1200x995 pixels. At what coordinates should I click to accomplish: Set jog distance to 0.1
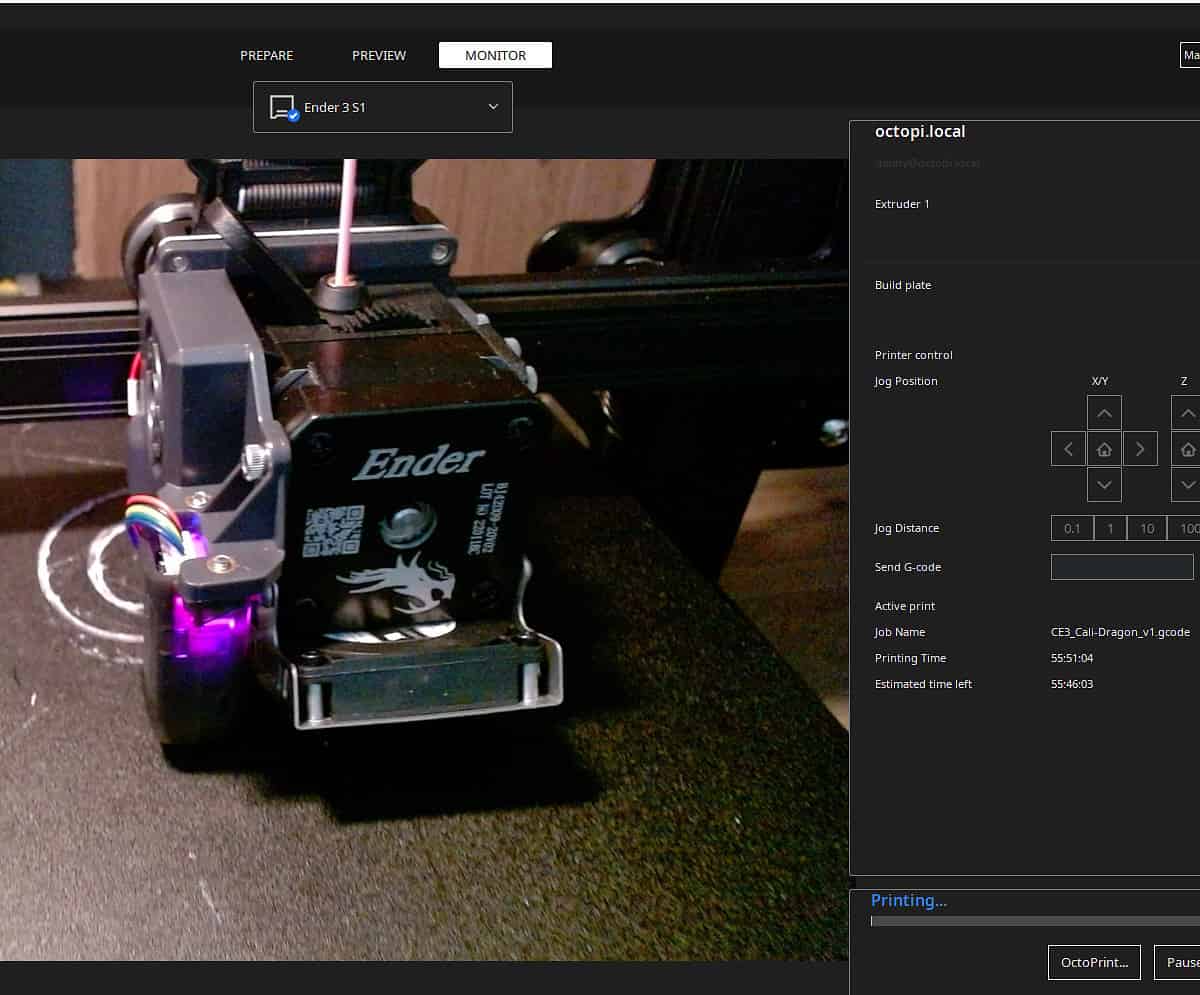point(1072,528)
